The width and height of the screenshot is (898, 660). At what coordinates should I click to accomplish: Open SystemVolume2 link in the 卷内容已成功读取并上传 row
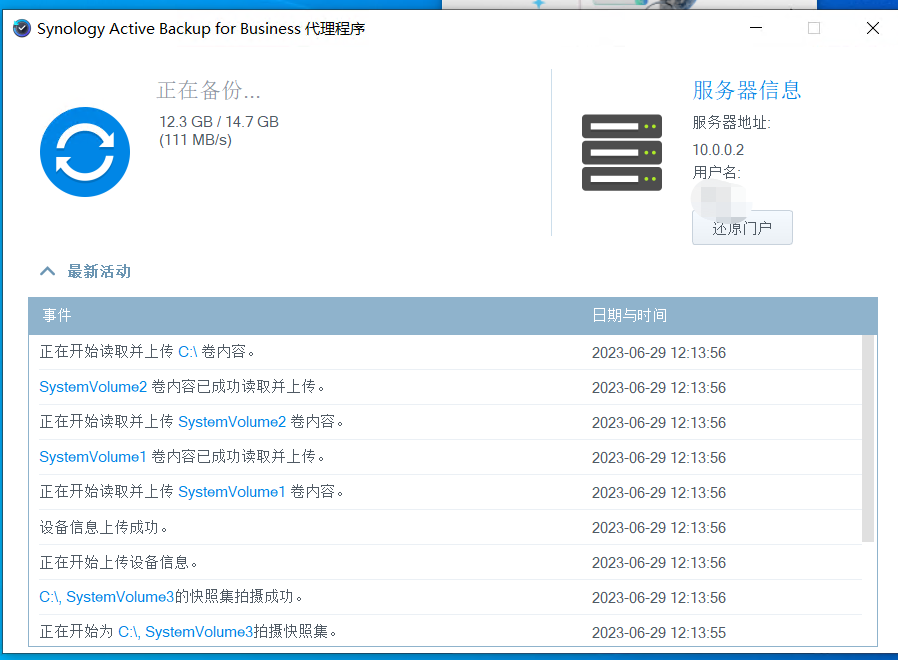[93, 387]
